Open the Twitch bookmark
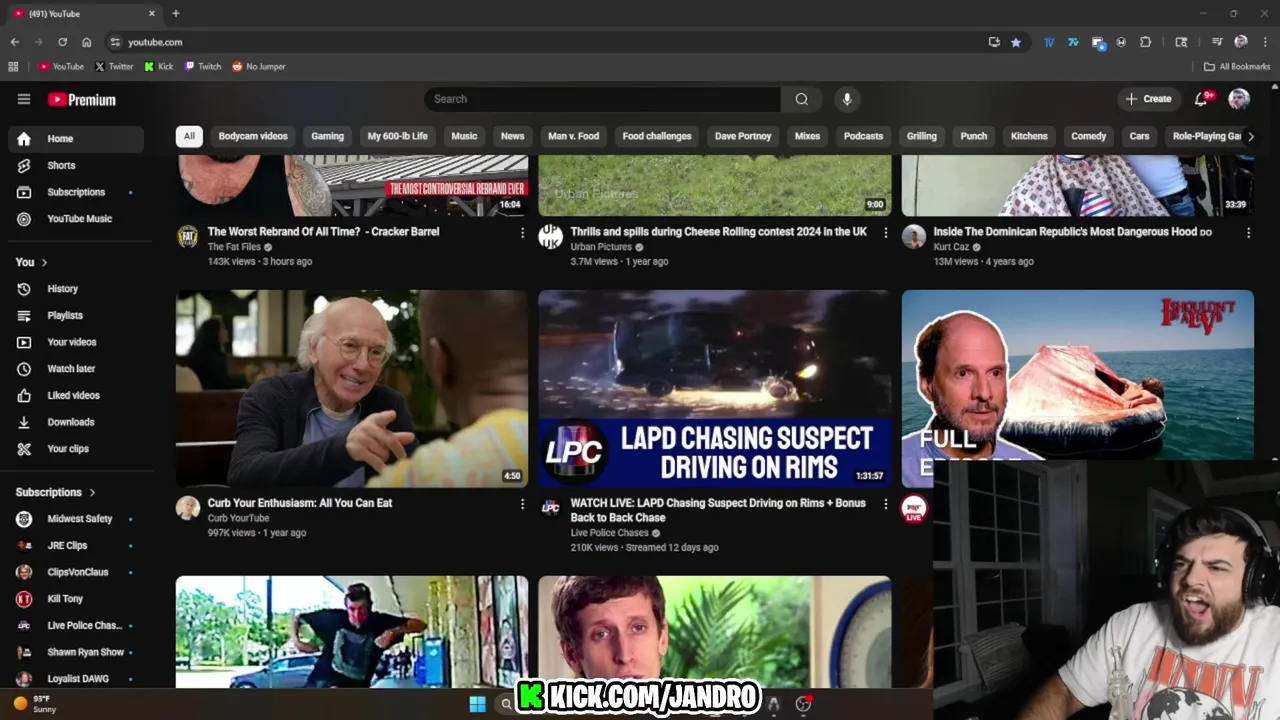1280x720 pixels. click(x=203, y=67)
